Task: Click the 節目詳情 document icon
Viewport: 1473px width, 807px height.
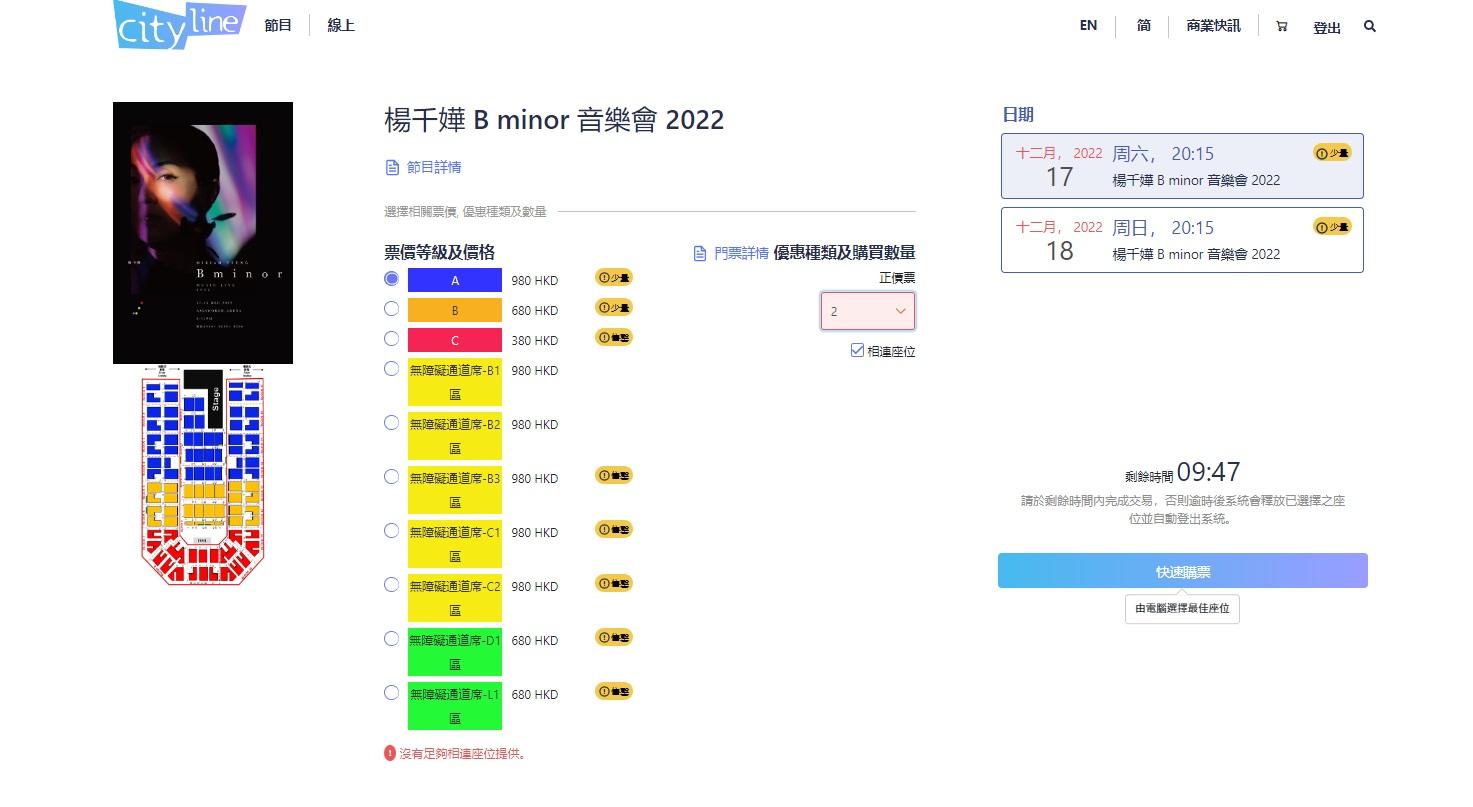Action: (x=392, y=168)
